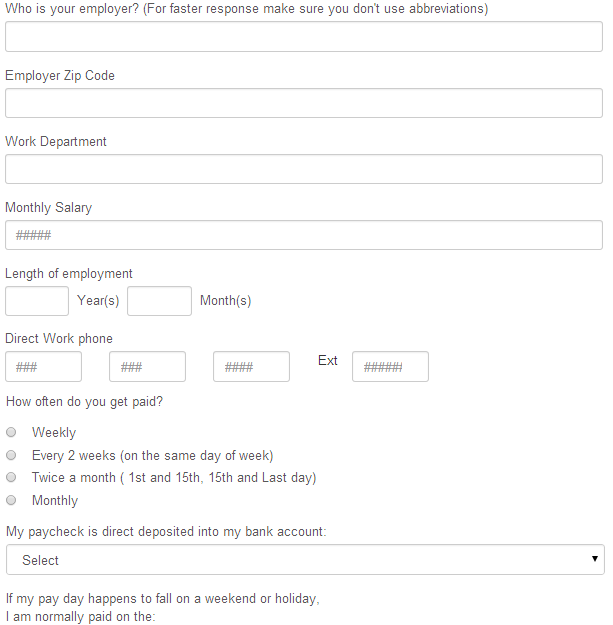The height and width of the screenshot is (625, 613).
Task: Focus the first work phone area code box
Action: [43, 367]
